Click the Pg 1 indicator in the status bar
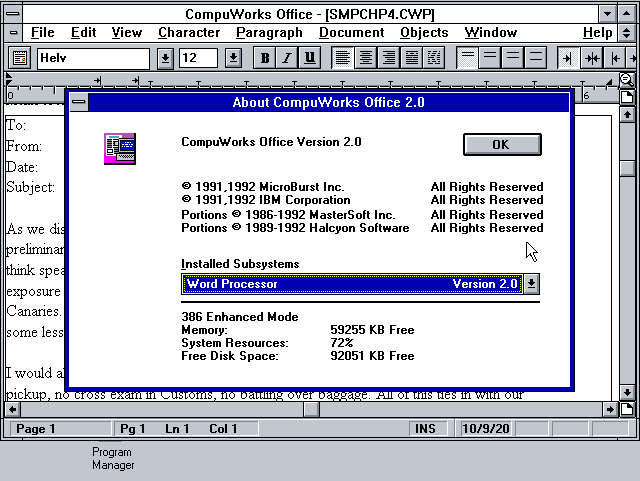This screenshot has height=481, width=640. coord(132,429)
